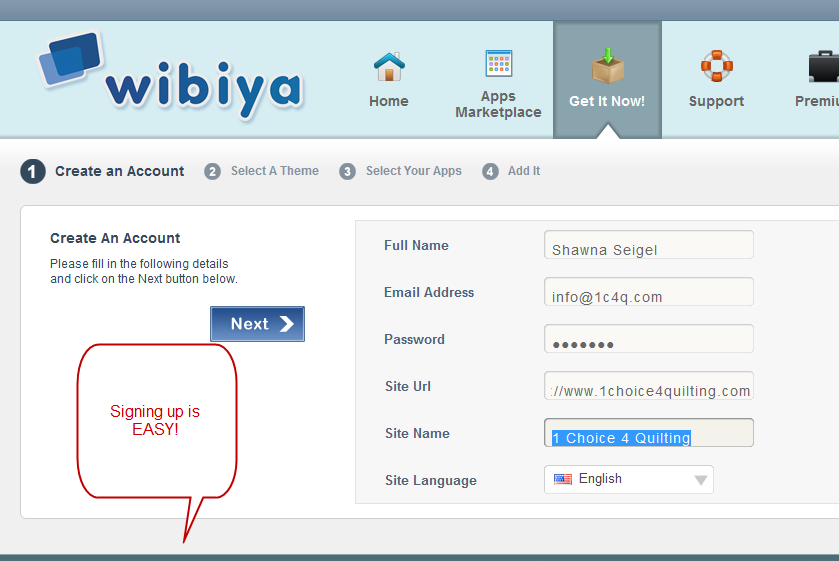This screenshot has width=839, height=561.
Task: Click the step 3 number circle
Action: pyautogui.click(x=347, y=171)
